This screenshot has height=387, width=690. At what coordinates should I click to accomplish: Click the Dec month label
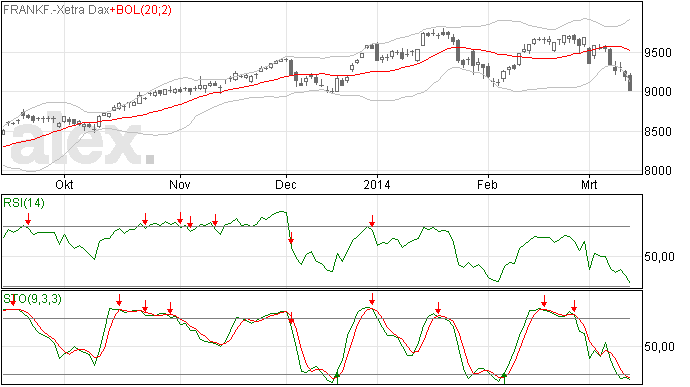point(286,184)
